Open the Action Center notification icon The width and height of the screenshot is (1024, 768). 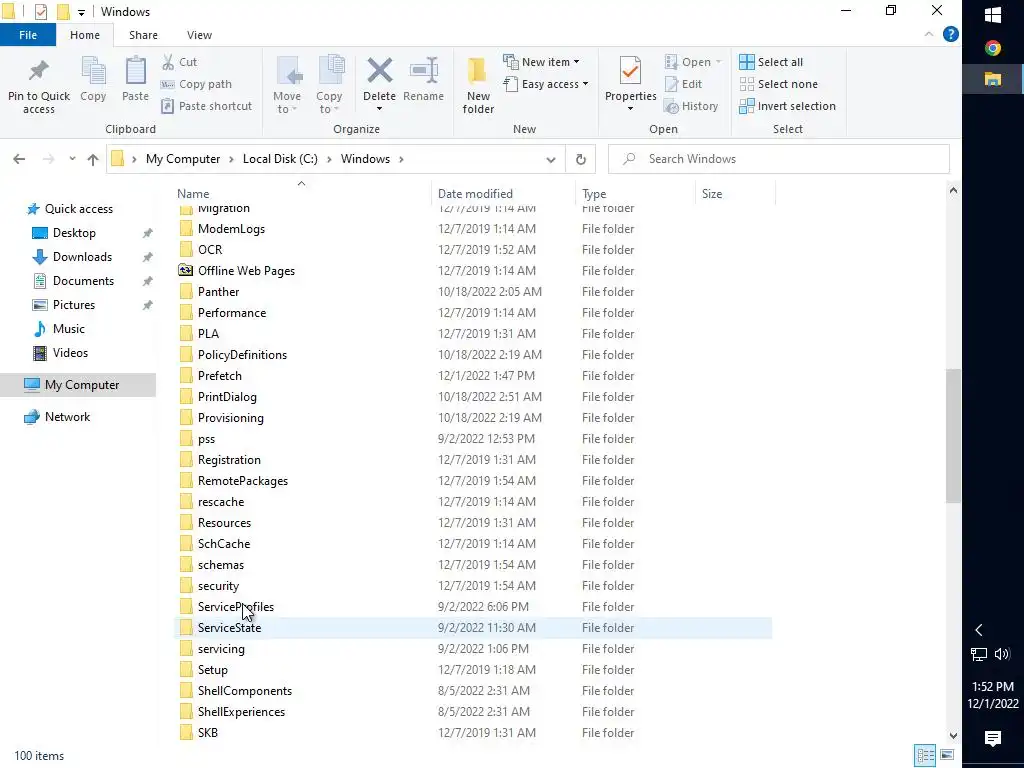point(993,739)
